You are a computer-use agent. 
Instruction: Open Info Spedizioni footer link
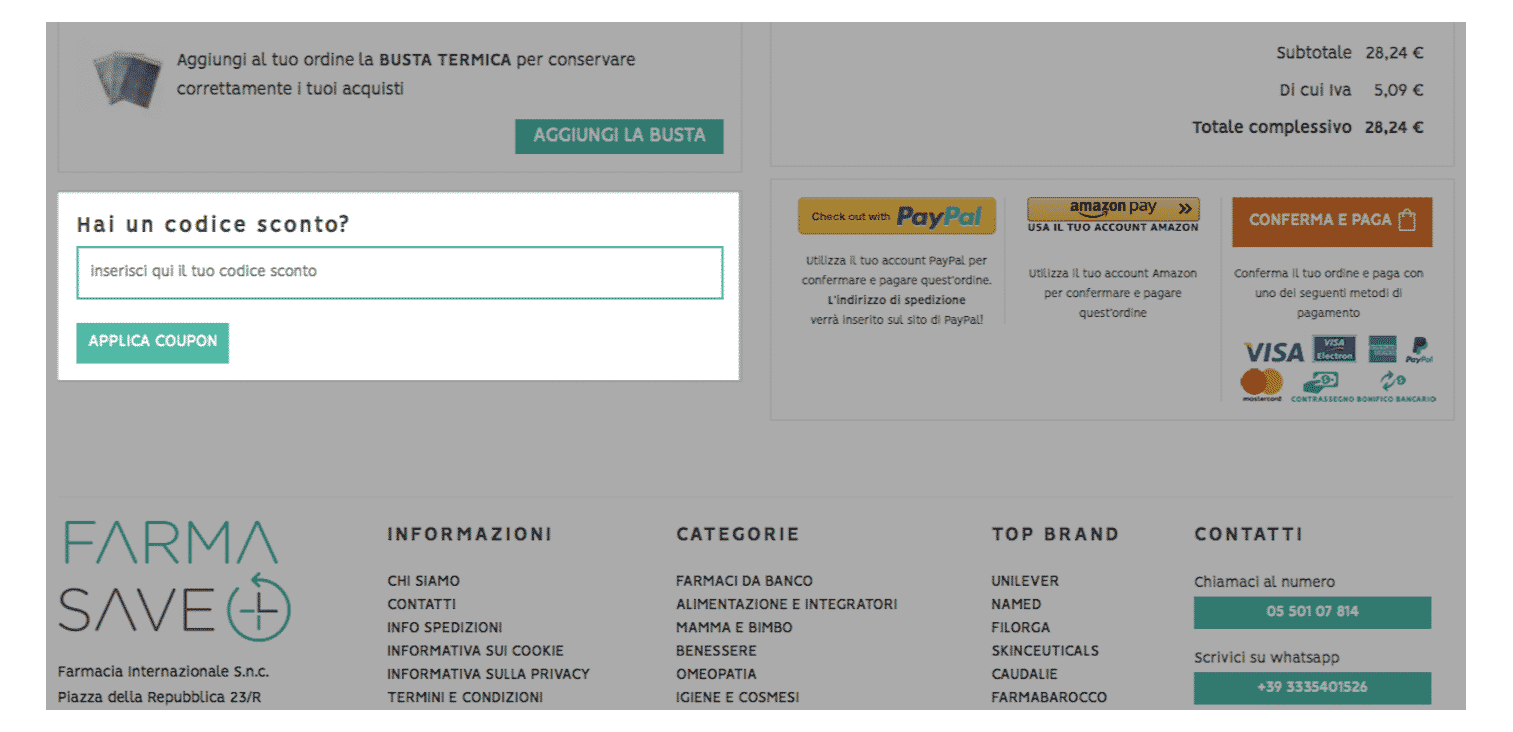click(x=444, y=628)
